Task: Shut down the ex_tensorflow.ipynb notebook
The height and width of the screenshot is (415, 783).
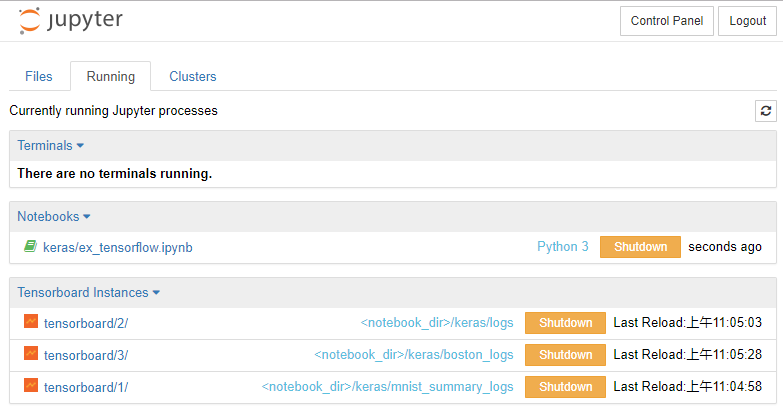Action: (x=640, y=247)
